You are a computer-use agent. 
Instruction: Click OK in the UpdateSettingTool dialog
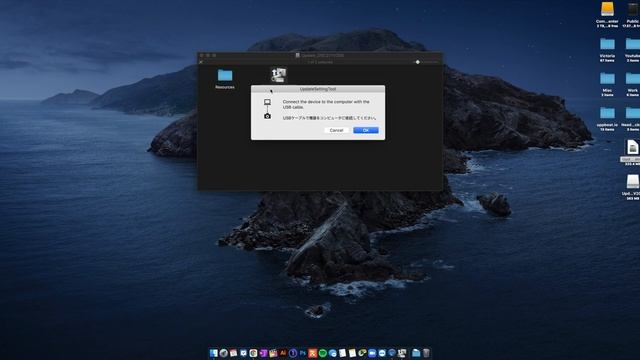(x=366, y=130)
